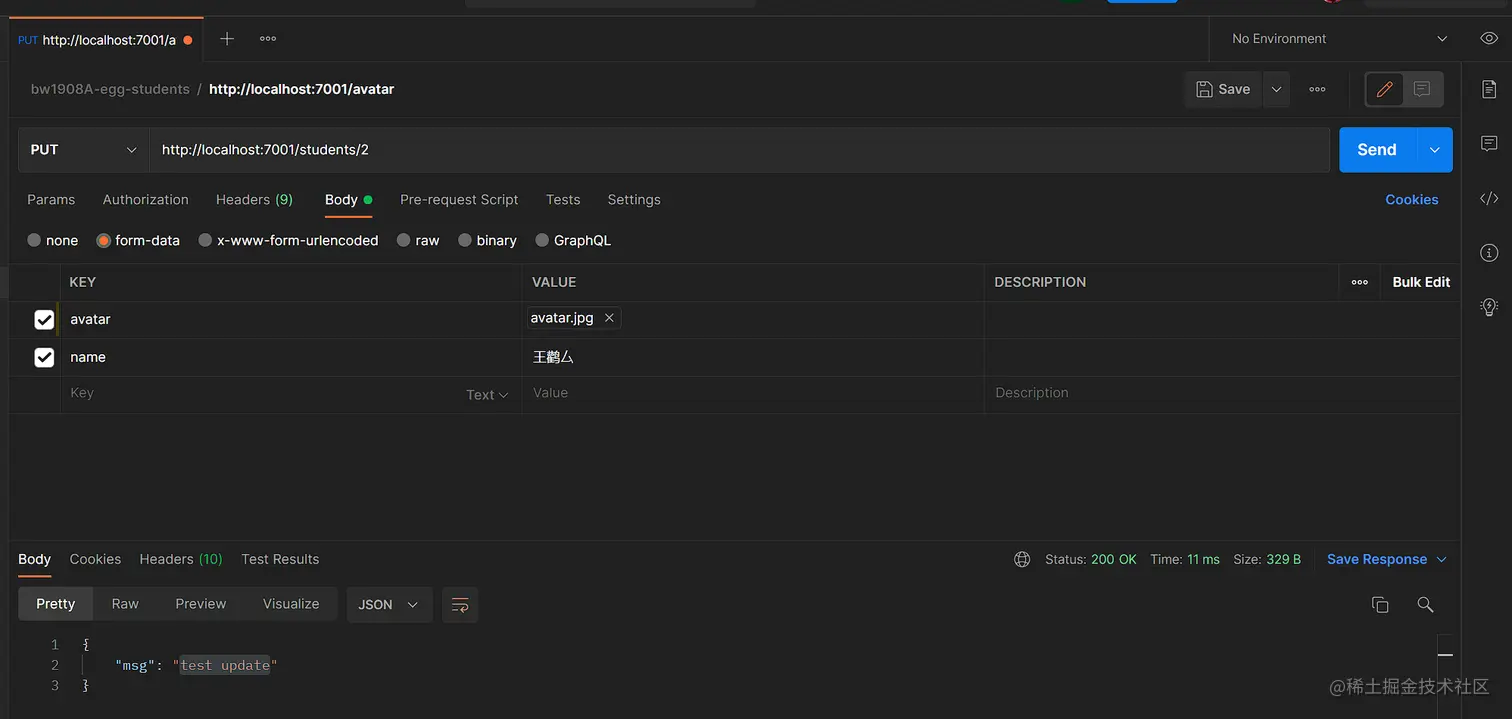
Task: Select the binary body type radio
Action: (x=465, y=241)
